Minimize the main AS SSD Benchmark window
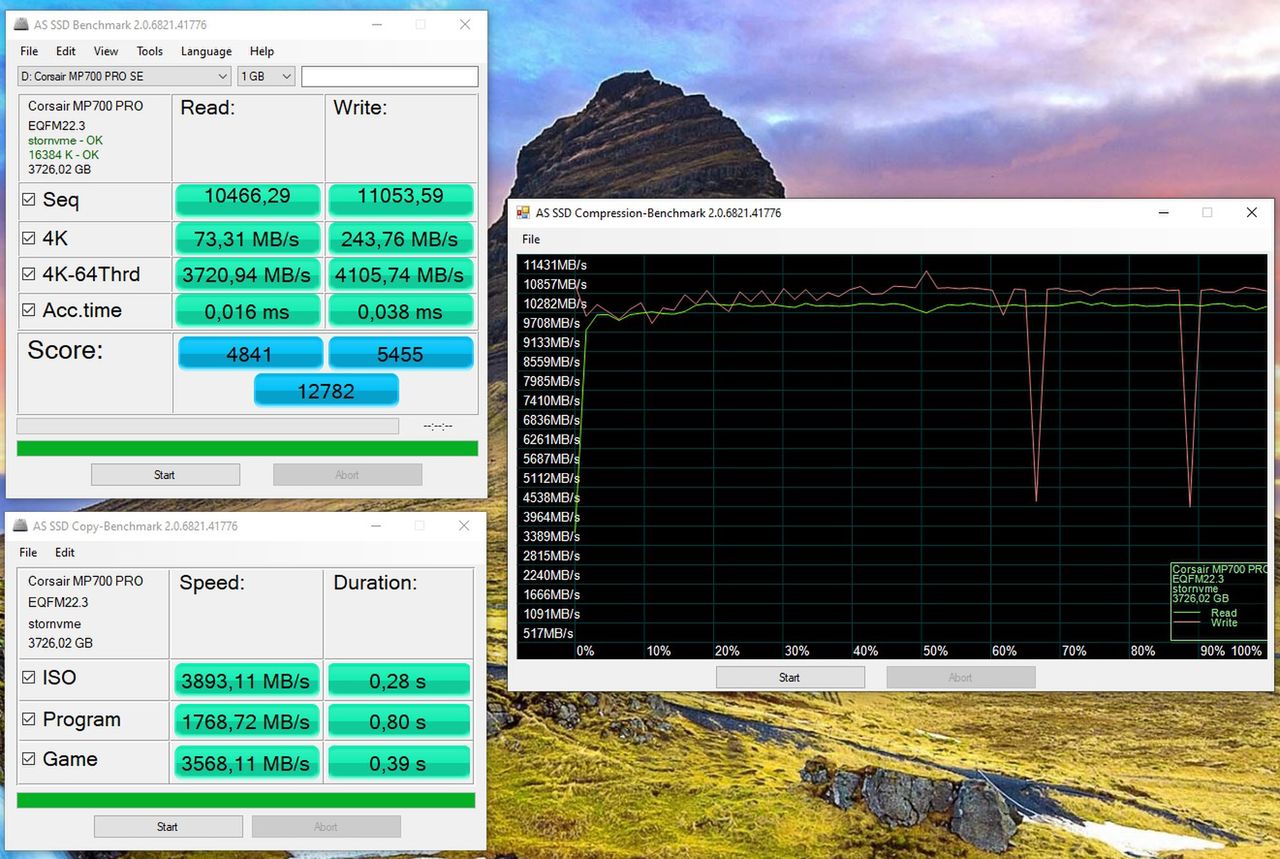The width and height of the screenshot is (1280, 859). tap(377, 24)
